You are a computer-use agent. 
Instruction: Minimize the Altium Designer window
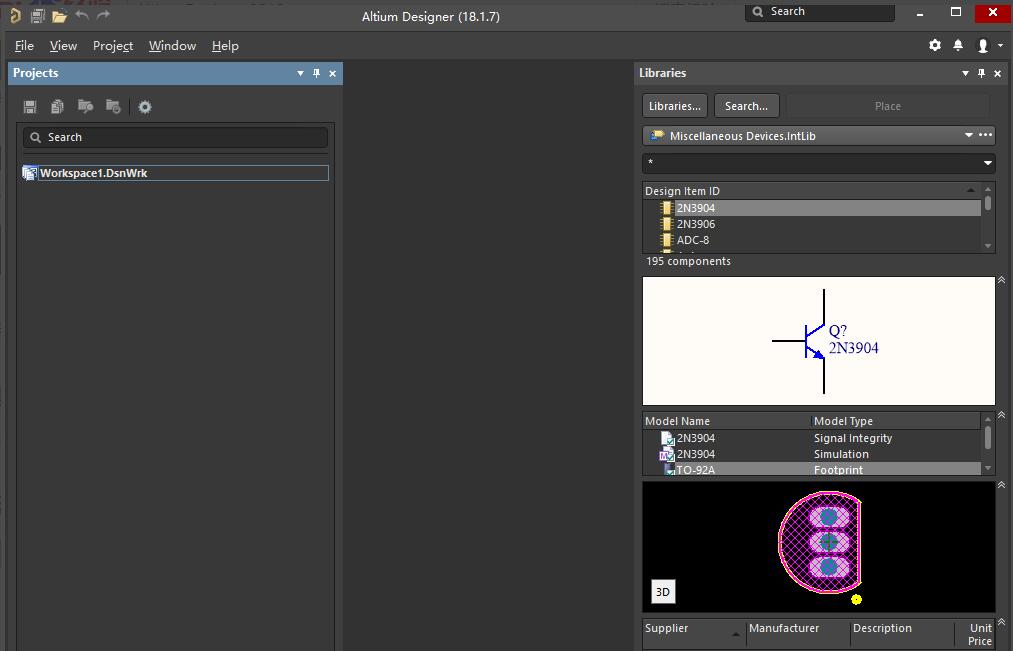(919, 13)
